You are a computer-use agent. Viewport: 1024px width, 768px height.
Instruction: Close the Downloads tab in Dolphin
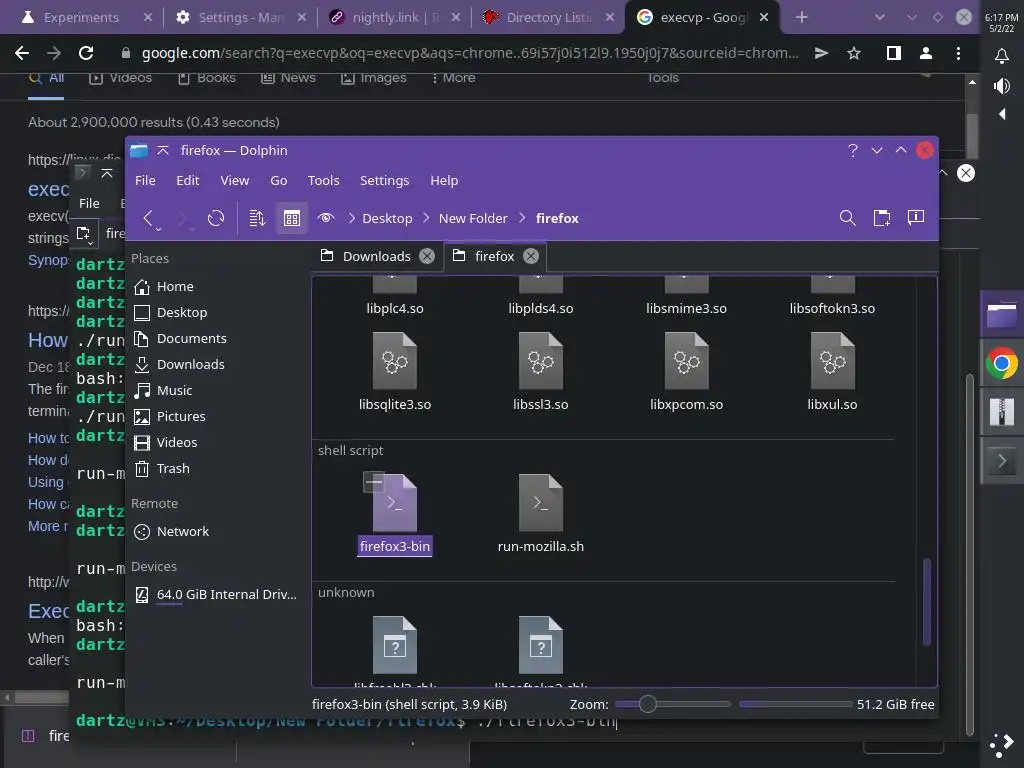click(x=427, y=256)
